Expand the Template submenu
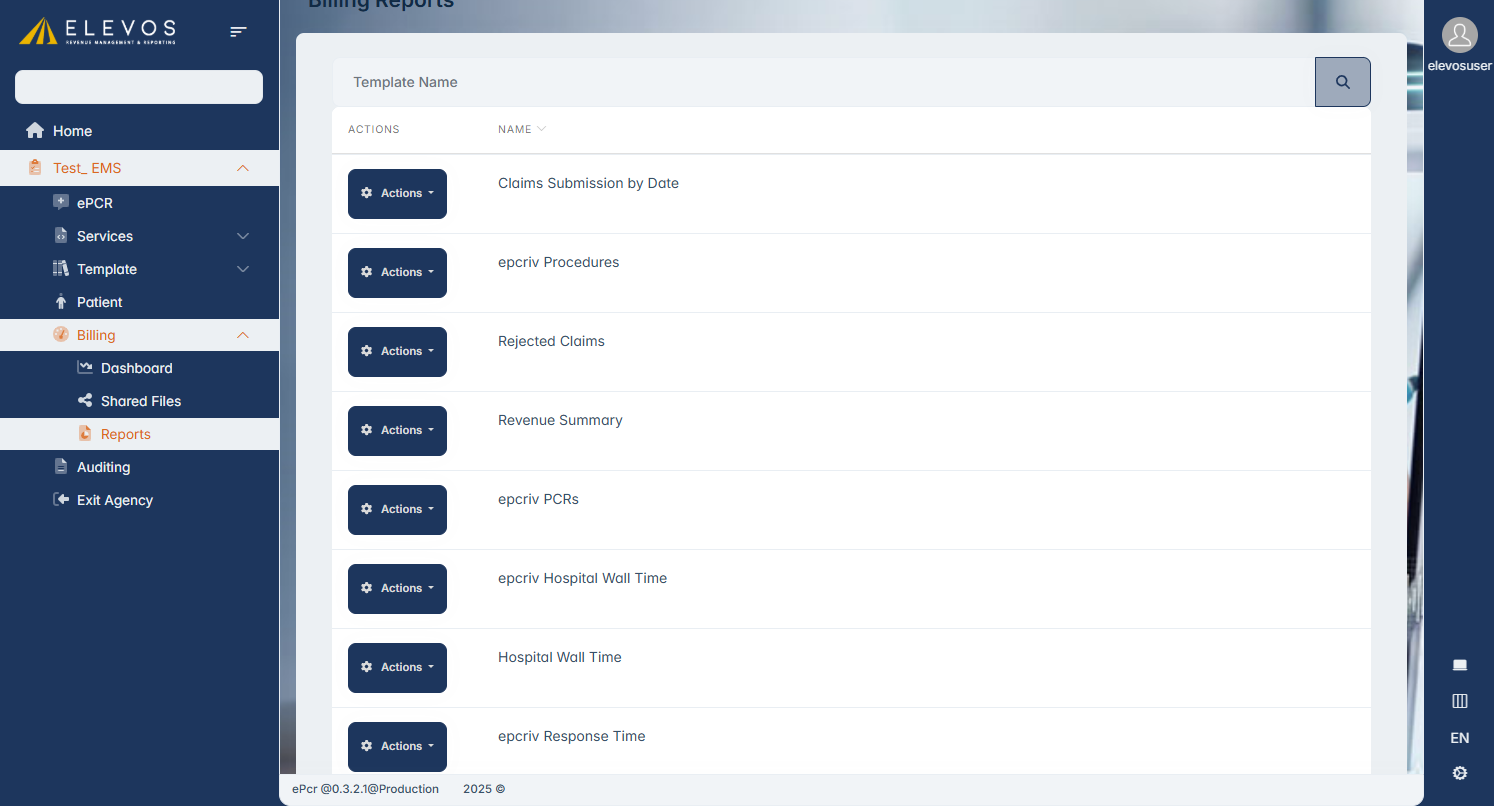Image resolution: width=1494 pixels, height=806 pixels. click(242, 269)
